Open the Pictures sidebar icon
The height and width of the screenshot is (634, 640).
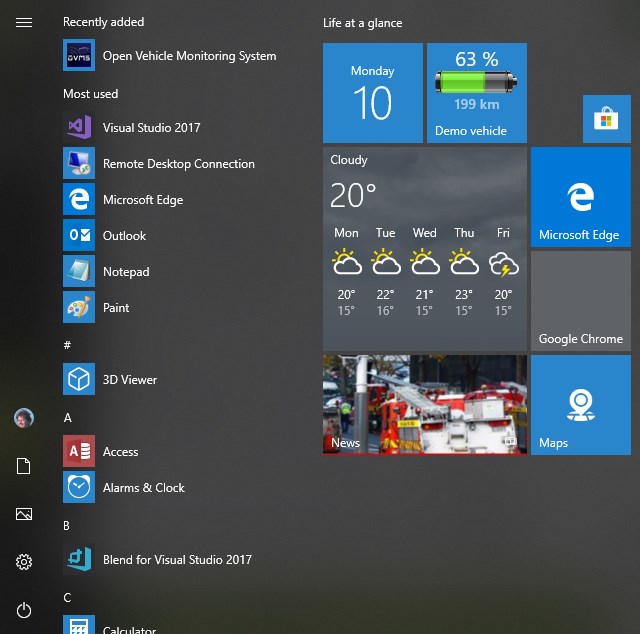(24, 514)
